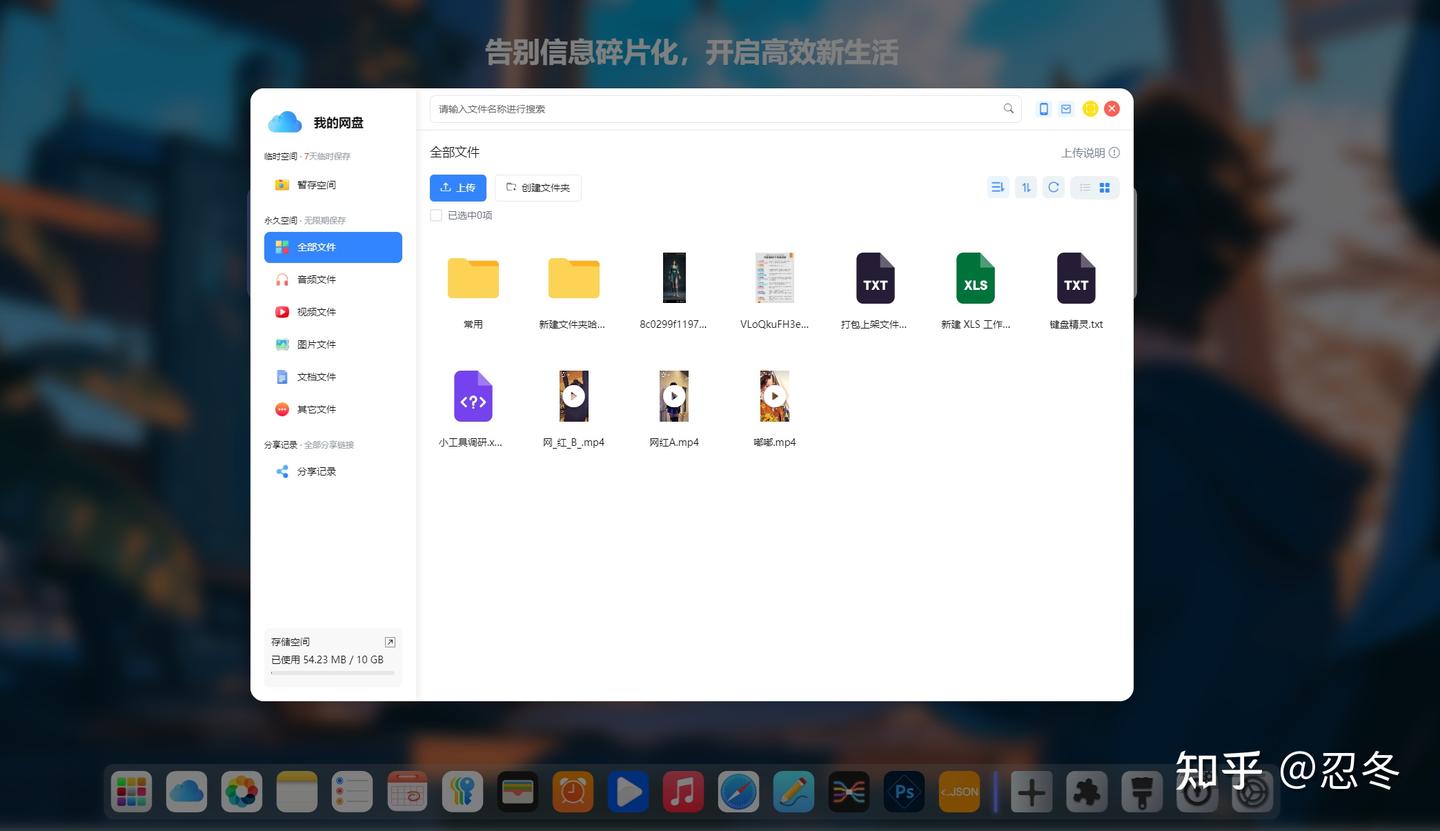1440x831 pixels.
Task: Click the info icon beside 上传说明
Action: pos(1114,153)
